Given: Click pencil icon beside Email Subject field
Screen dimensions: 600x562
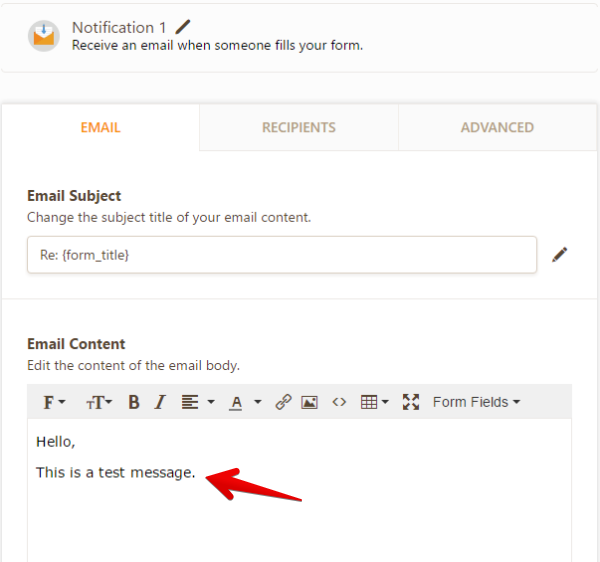Looking at the screenshot, I should pyautogui.click(x=560, y=255).
